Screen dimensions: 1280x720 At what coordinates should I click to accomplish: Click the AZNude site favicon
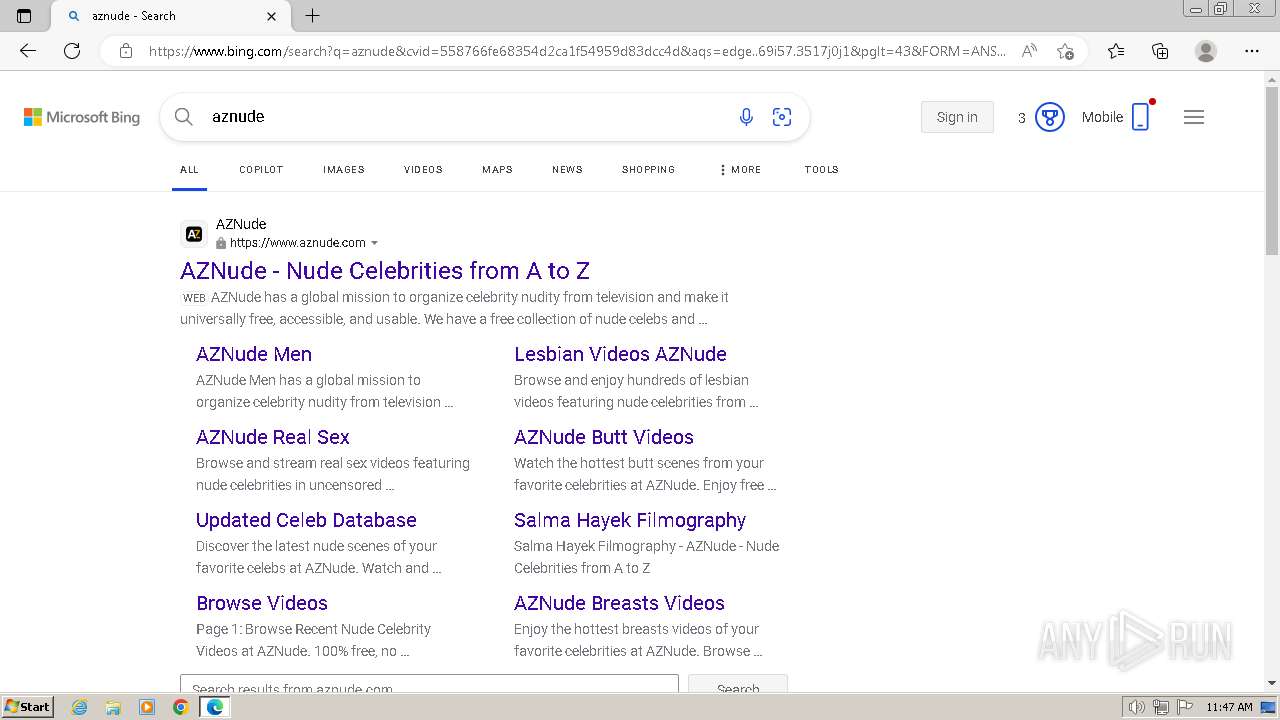(x=194, y=234)
